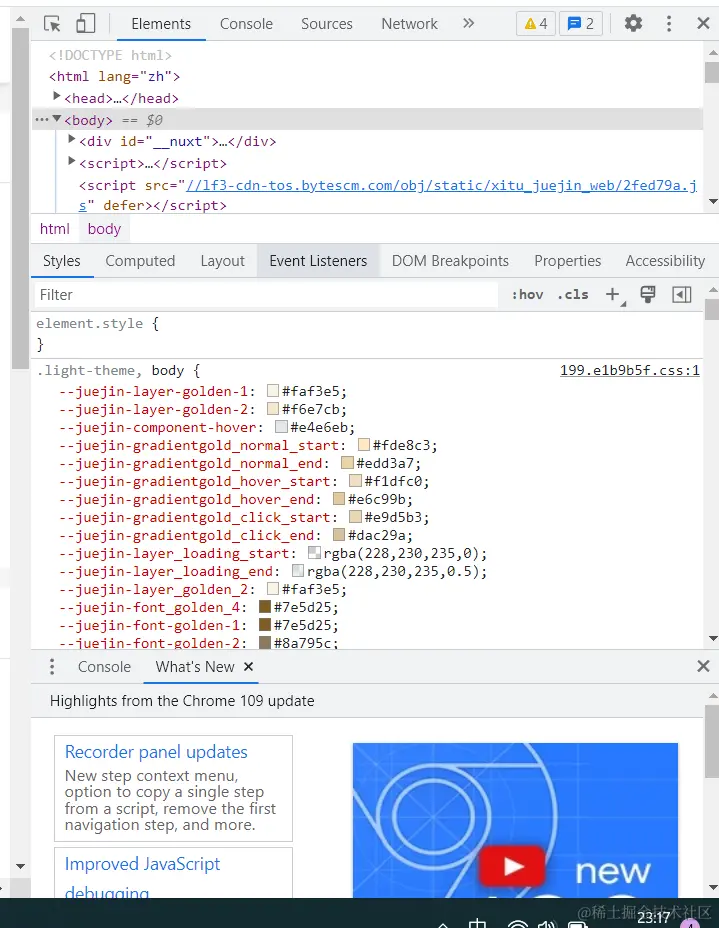
Task: Open swatch for rgba(228,230,235,0.5)
Action: pyautogui.click(x=298, y=571)
